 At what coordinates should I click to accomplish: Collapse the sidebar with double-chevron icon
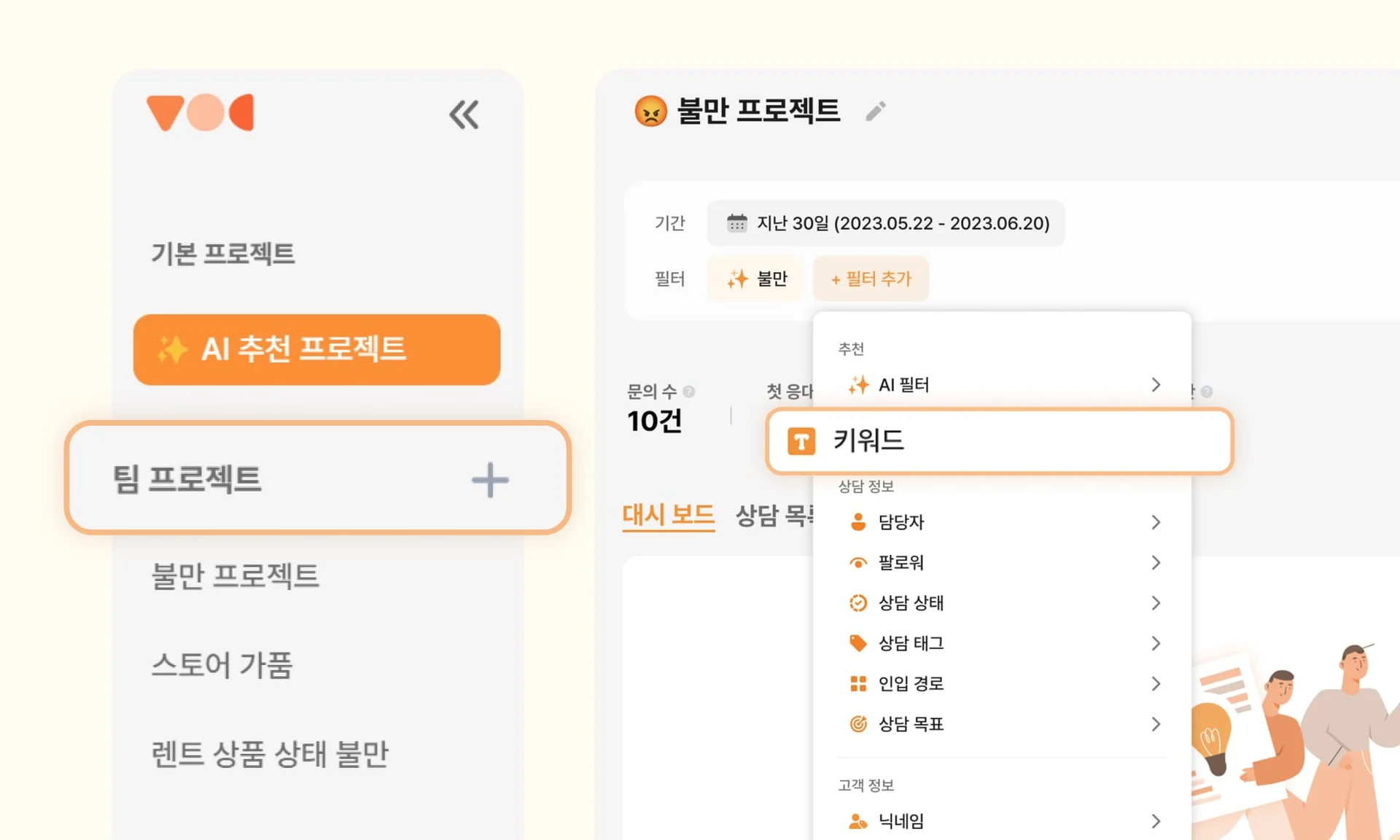tap(464, 114)
